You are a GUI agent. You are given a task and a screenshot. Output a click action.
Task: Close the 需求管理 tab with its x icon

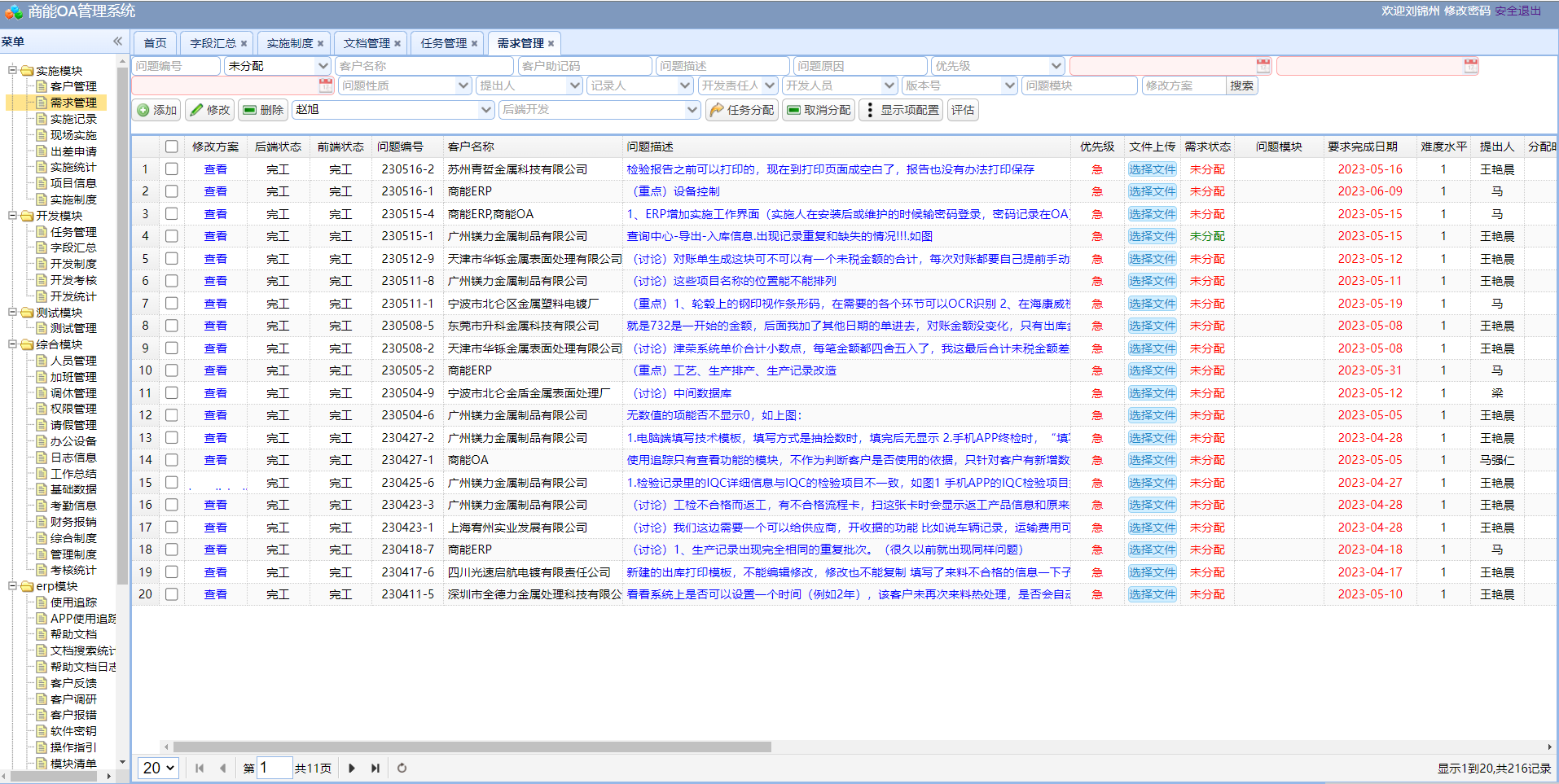[551, 44]
